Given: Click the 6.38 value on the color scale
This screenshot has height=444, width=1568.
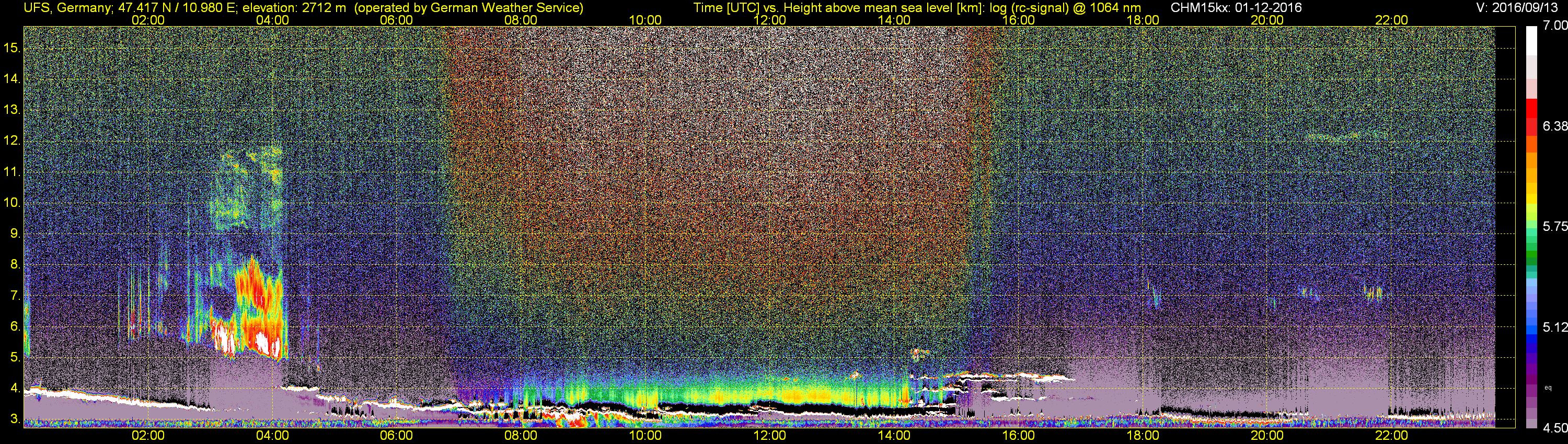Looking at the screenshot, I should click(x=1555, y=126).
